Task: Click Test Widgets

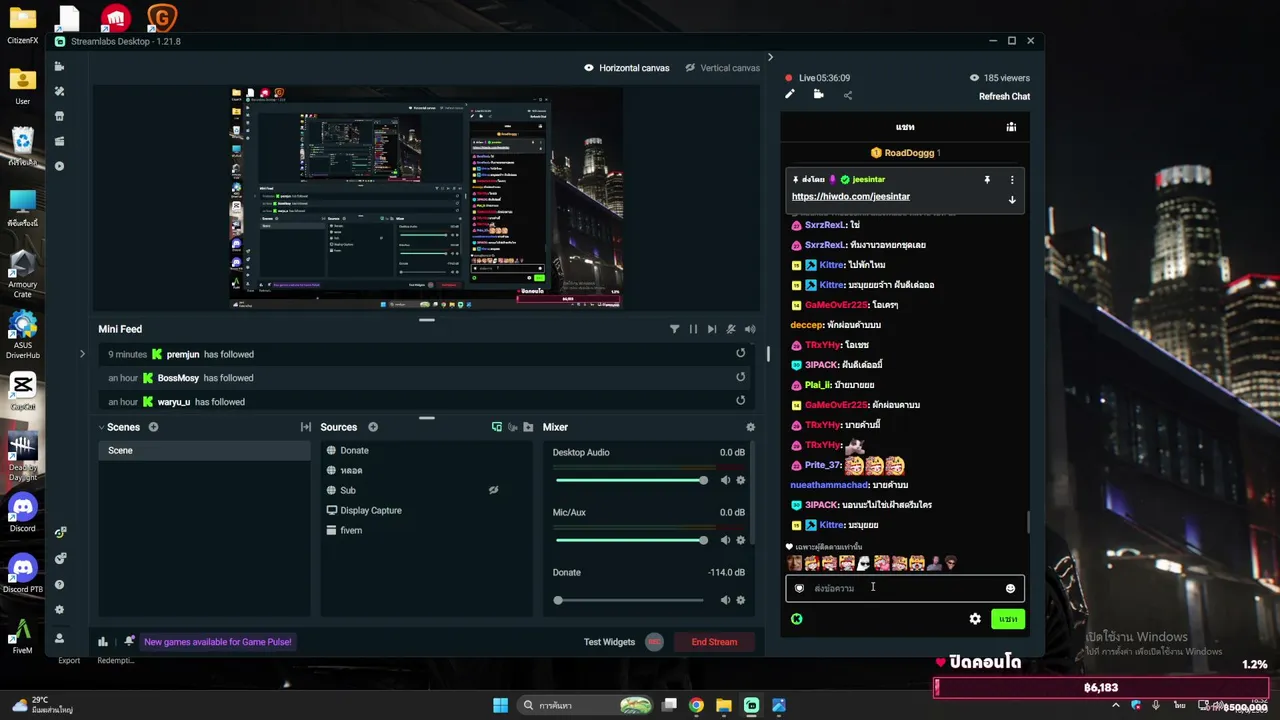Action: pos(609,642)
